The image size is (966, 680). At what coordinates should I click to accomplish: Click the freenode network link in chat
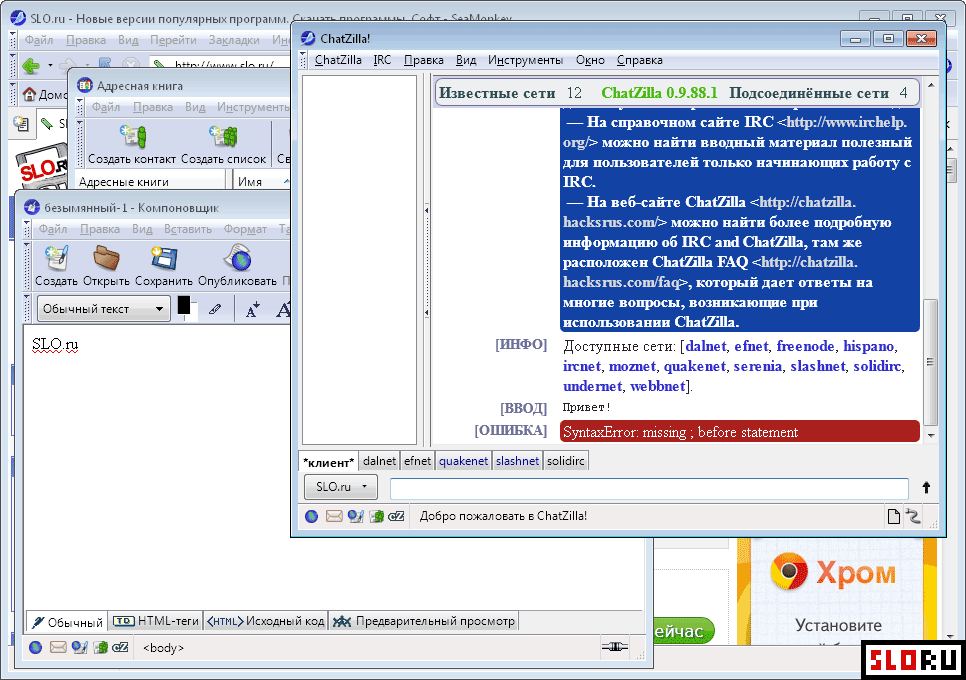tap(805, 346)
